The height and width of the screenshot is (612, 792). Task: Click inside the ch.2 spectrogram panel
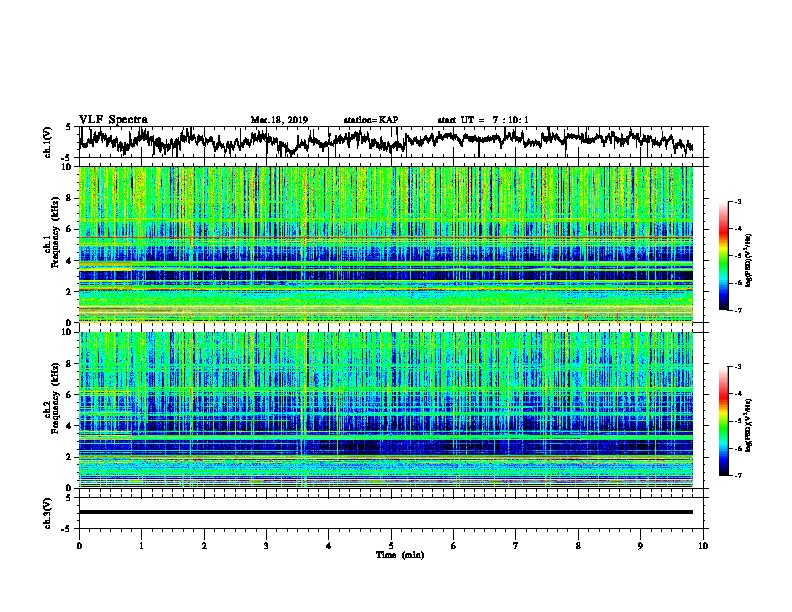(386, 410)
